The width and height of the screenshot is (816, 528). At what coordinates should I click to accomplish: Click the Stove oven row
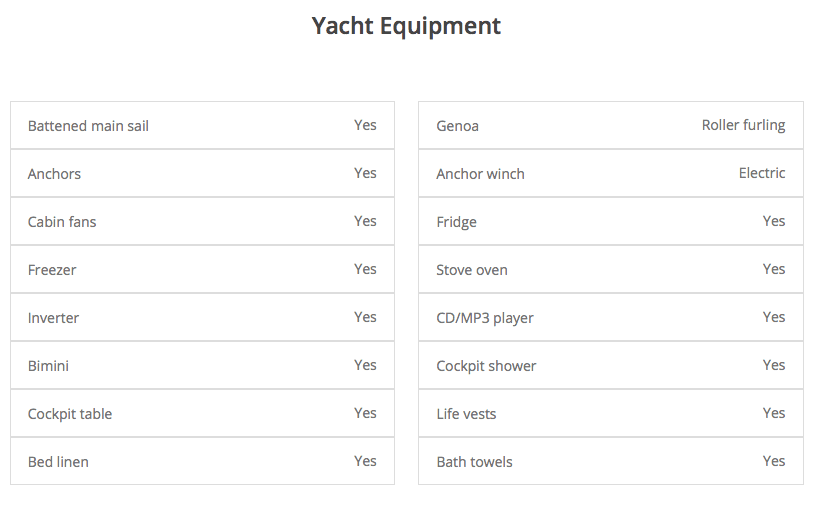(x=611, y=269)
